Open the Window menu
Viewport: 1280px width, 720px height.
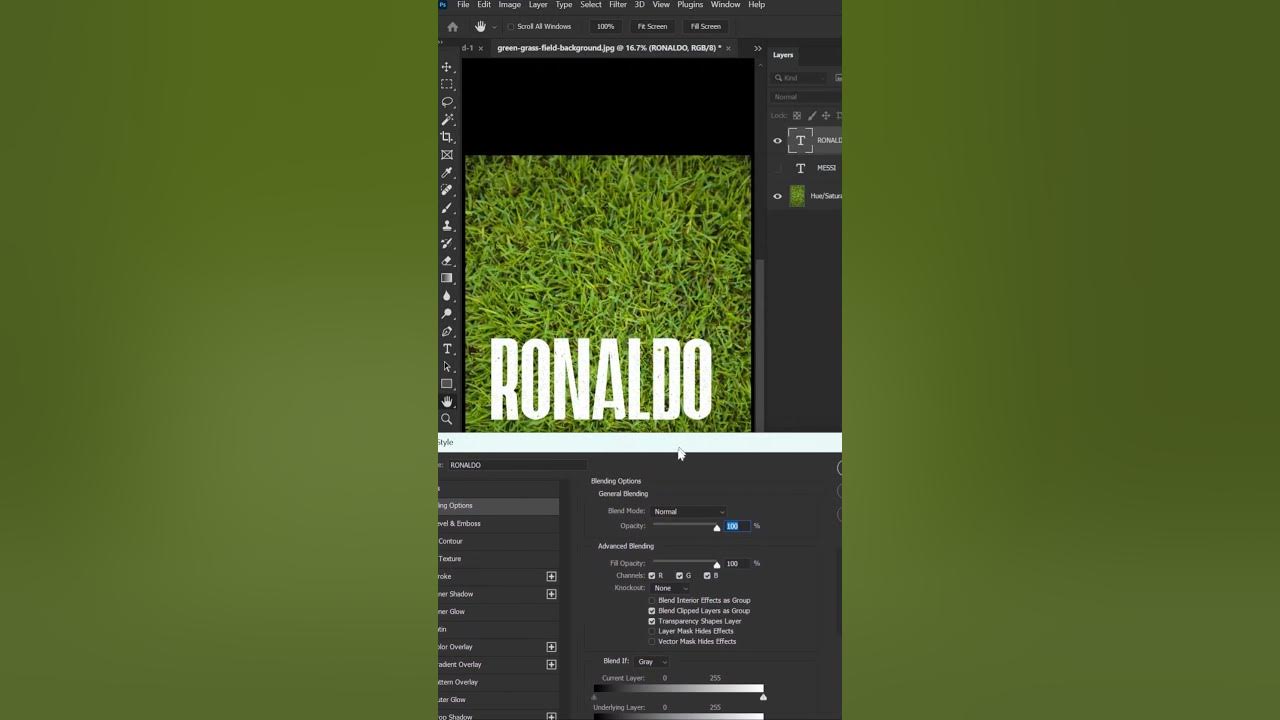tap(725, 5)
